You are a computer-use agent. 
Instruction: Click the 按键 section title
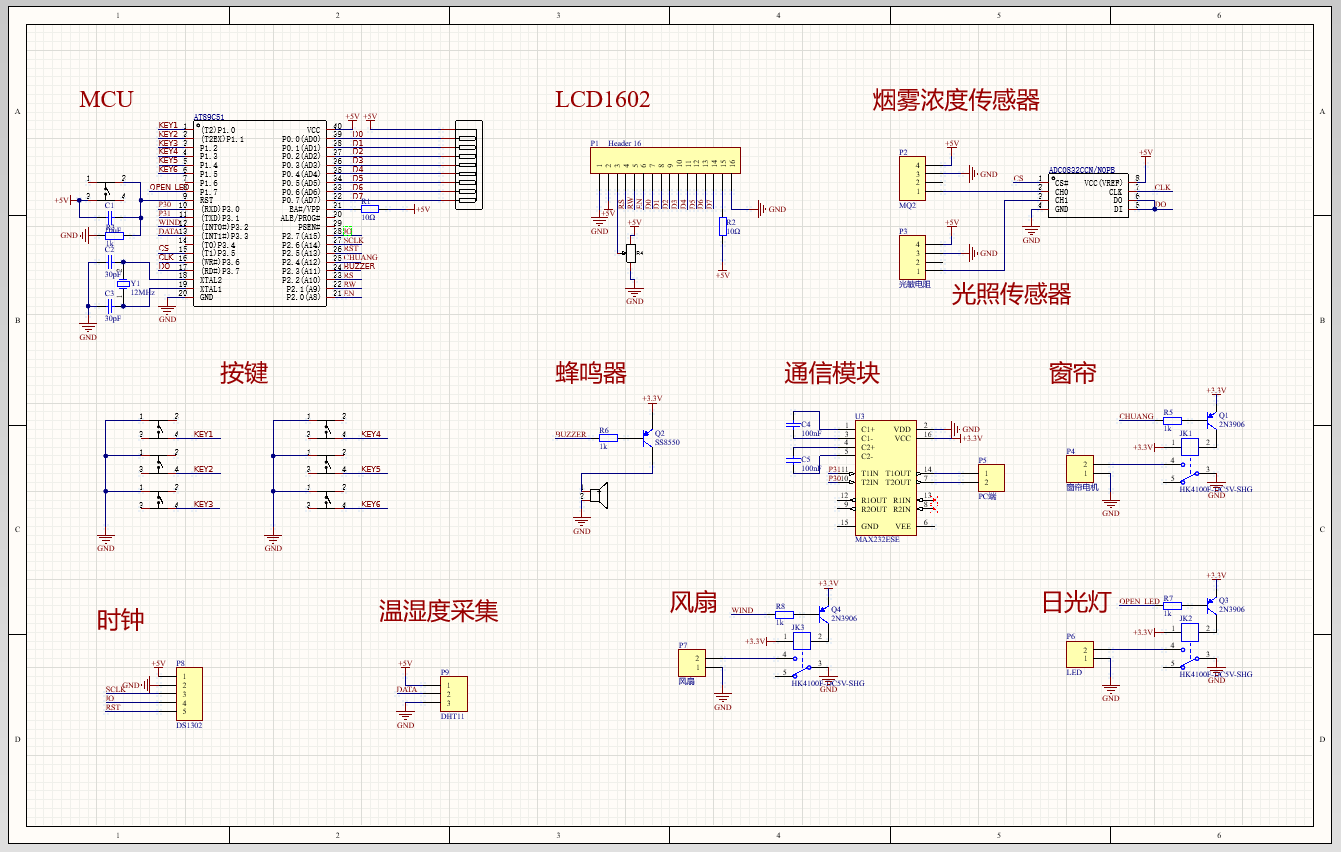click(244, 373)
